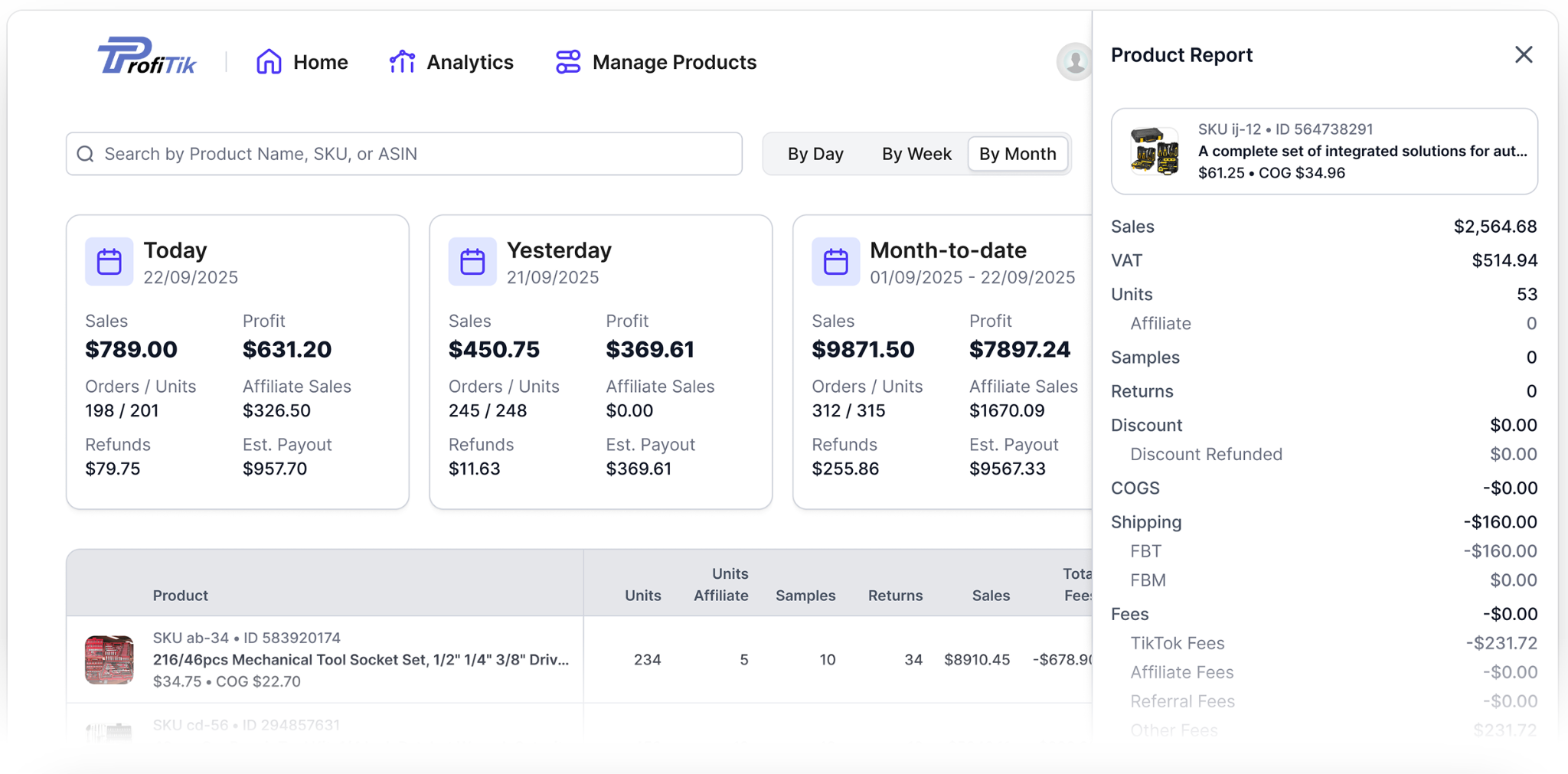This screenshot has height=774, width=1568.
Task: Select the By Month view
Action: click(x=1018, y=154)
